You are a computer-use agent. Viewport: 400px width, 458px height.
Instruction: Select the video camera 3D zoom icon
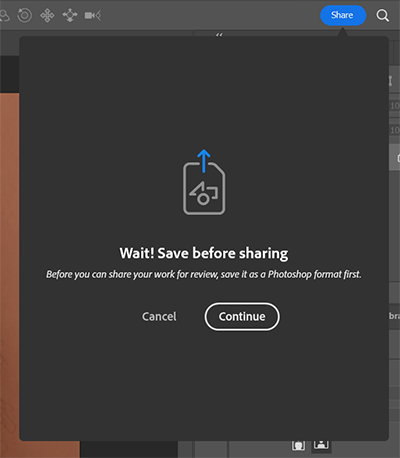click(x=93, y=15)
